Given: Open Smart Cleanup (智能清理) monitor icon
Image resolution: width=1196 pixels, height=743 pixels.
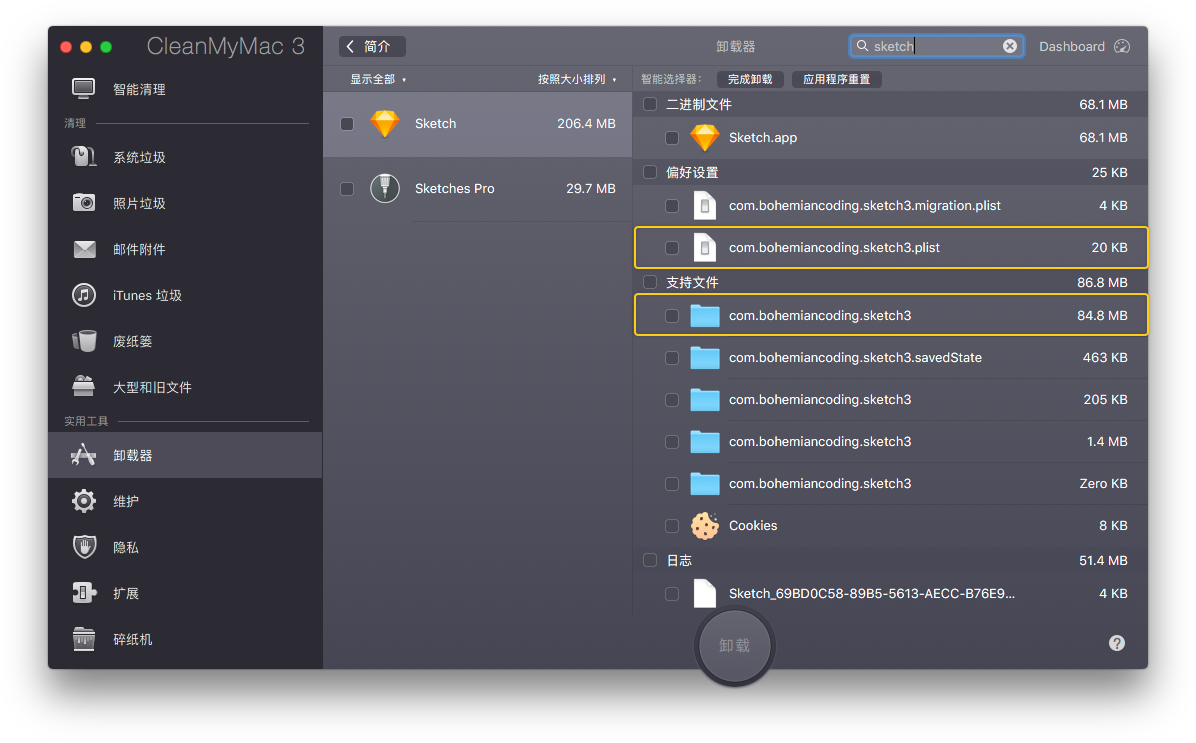Looking at the screenshot, I should click(x=83, y=88).
